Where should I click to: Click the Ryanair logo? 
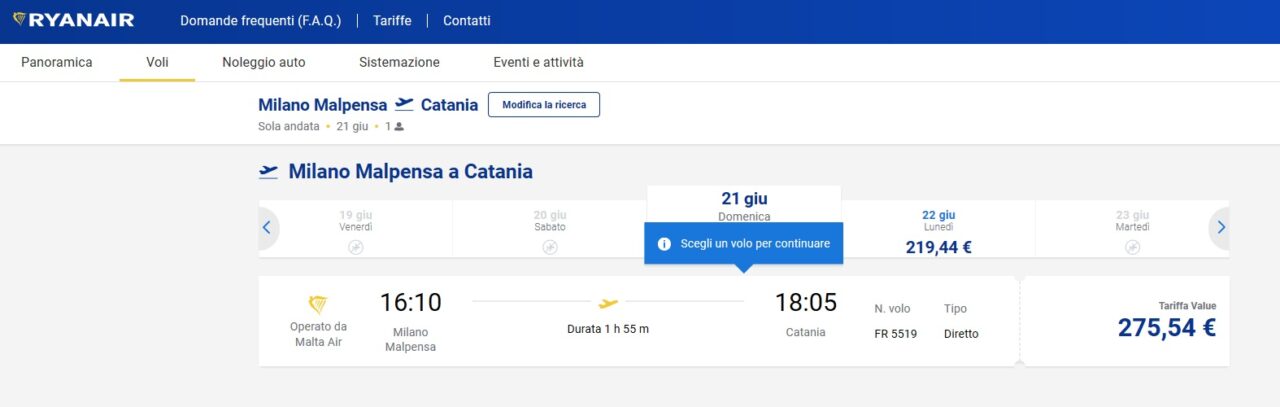(x=73, y=20)
